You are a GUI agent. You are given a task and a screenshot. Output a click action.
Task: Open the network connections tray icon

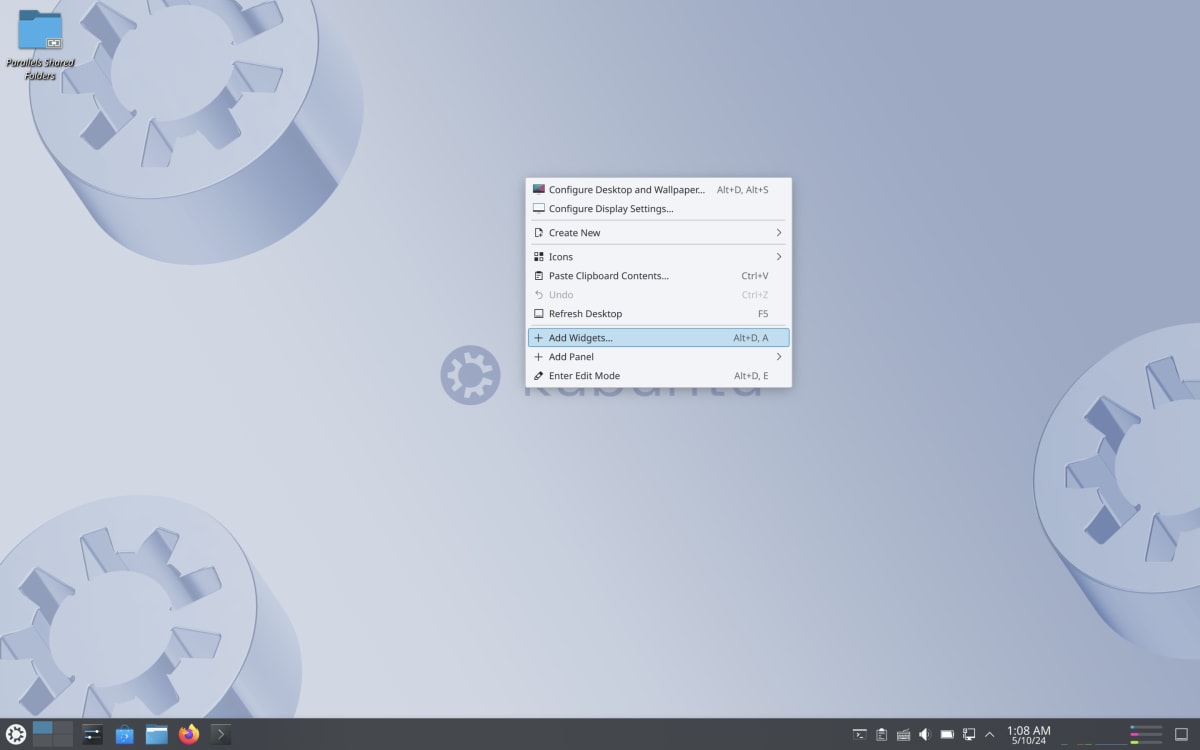tap(969, 735)
